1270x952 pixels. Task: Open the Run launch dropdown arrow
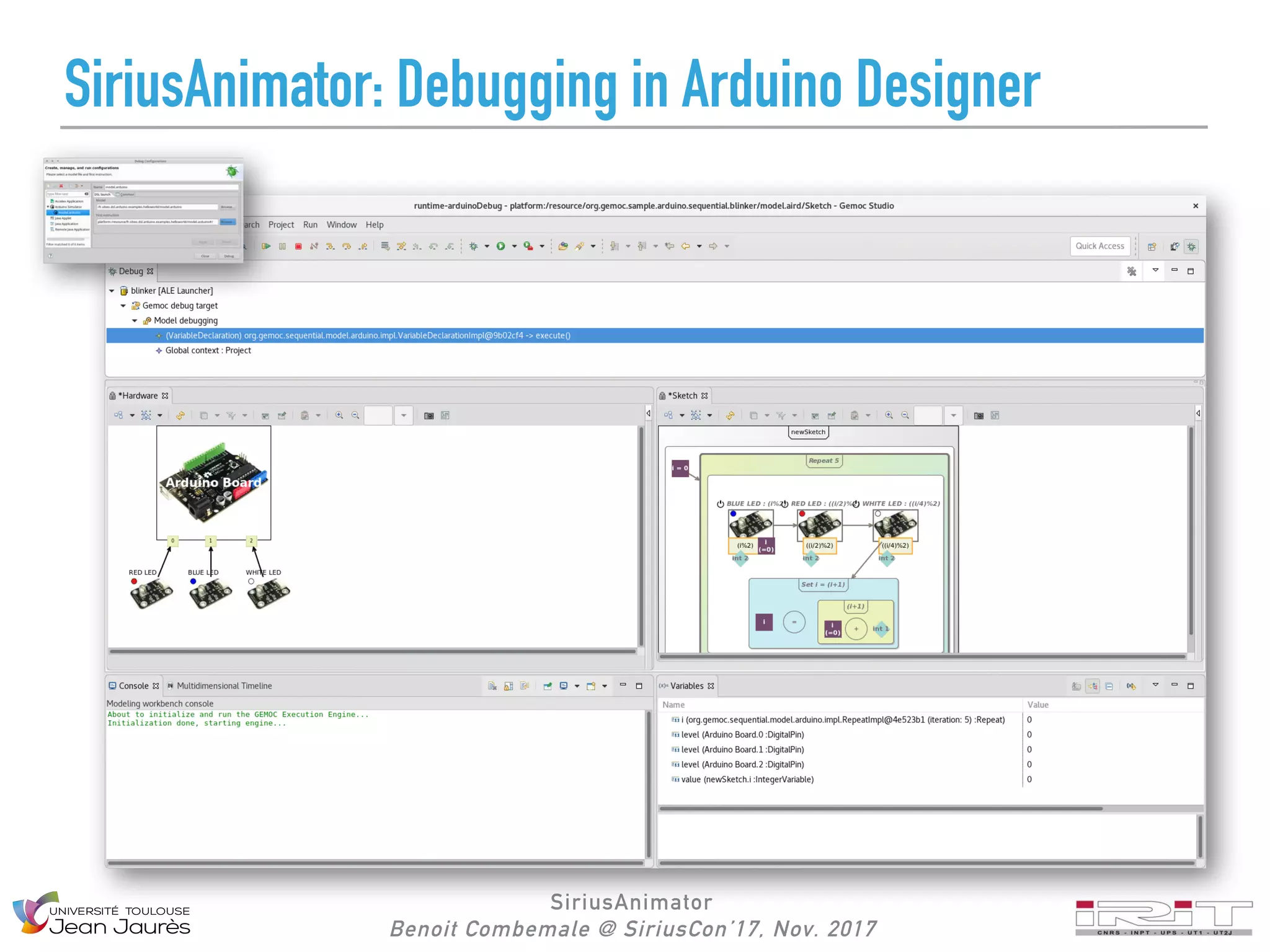click(514, 246)
